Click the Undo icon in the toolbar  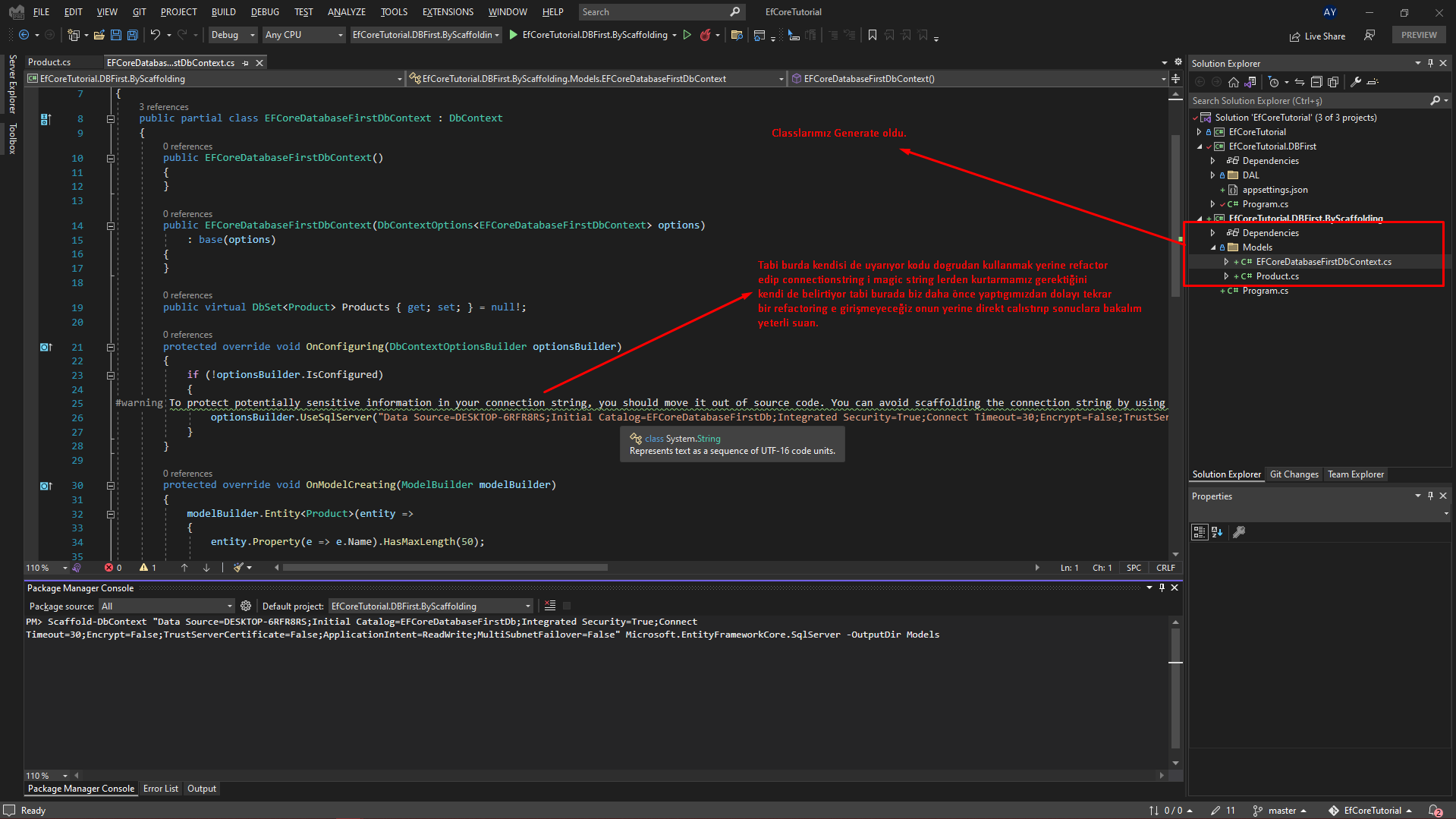coord(156,35)
